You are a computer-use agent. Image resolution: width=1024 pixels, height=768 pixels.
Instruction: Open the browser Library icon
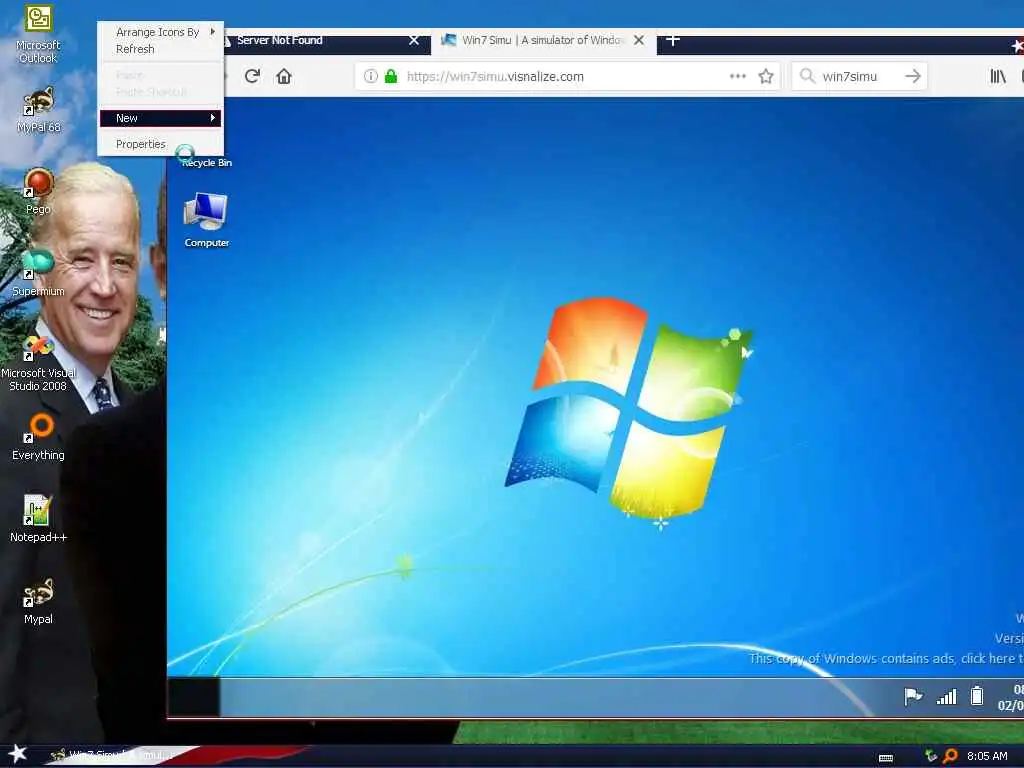tap(998, 76)
